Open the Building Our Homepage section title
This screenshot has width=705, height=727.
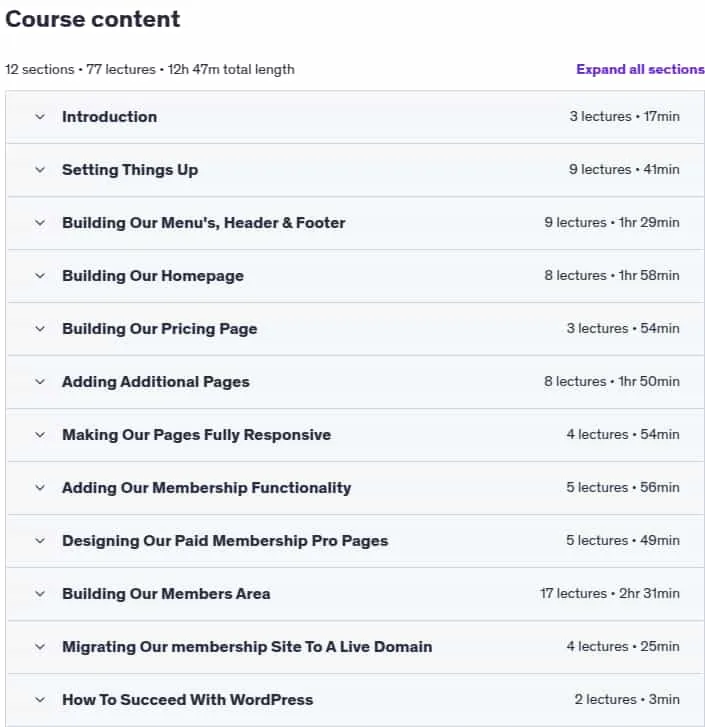(153, 276)
